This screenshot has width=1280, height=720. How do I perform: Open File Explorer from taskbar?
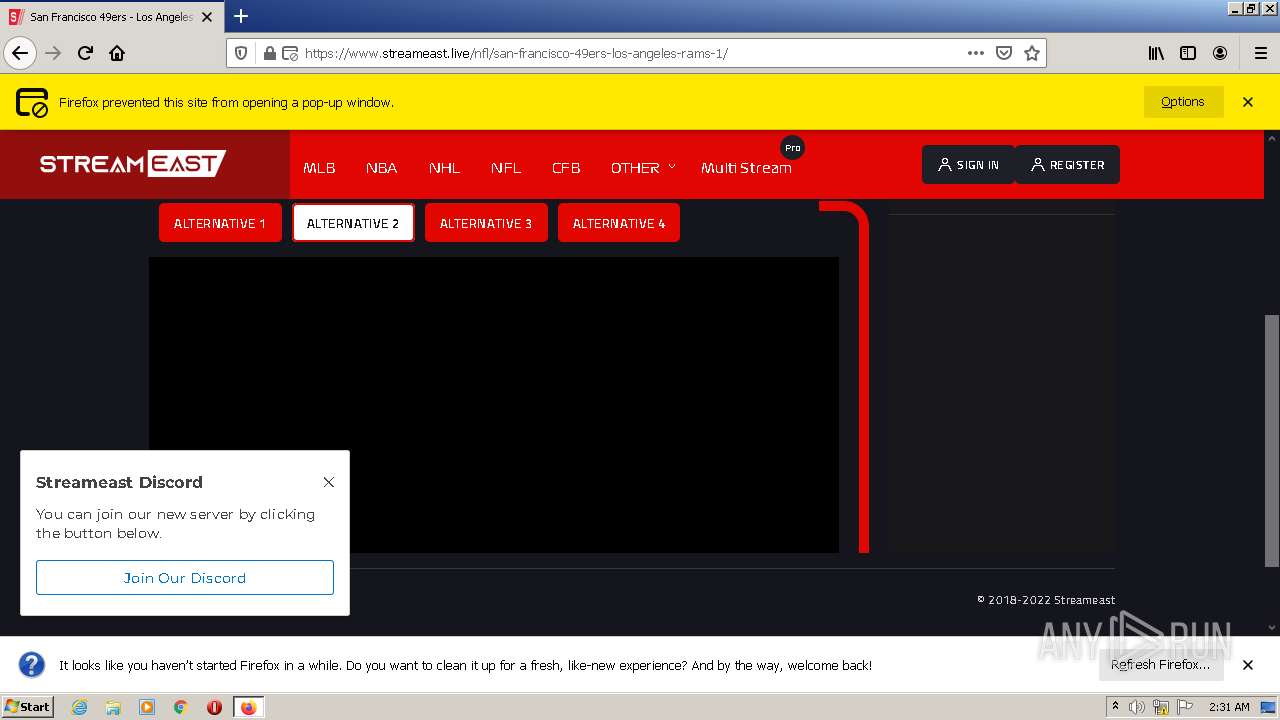click(113, 707)
